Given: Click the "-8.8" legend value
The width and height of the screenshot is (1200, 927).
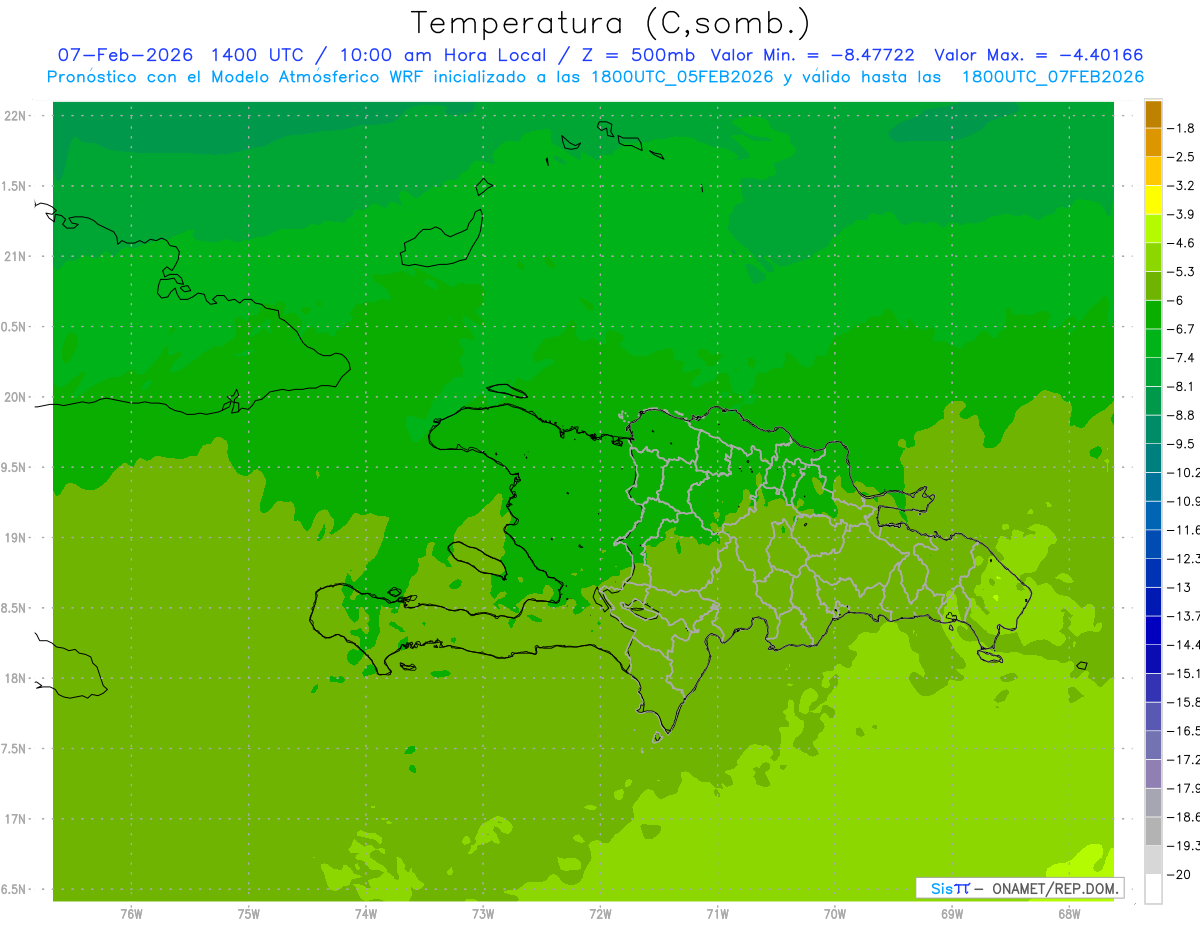Looking at the screenshot, I should point(1182,415).
